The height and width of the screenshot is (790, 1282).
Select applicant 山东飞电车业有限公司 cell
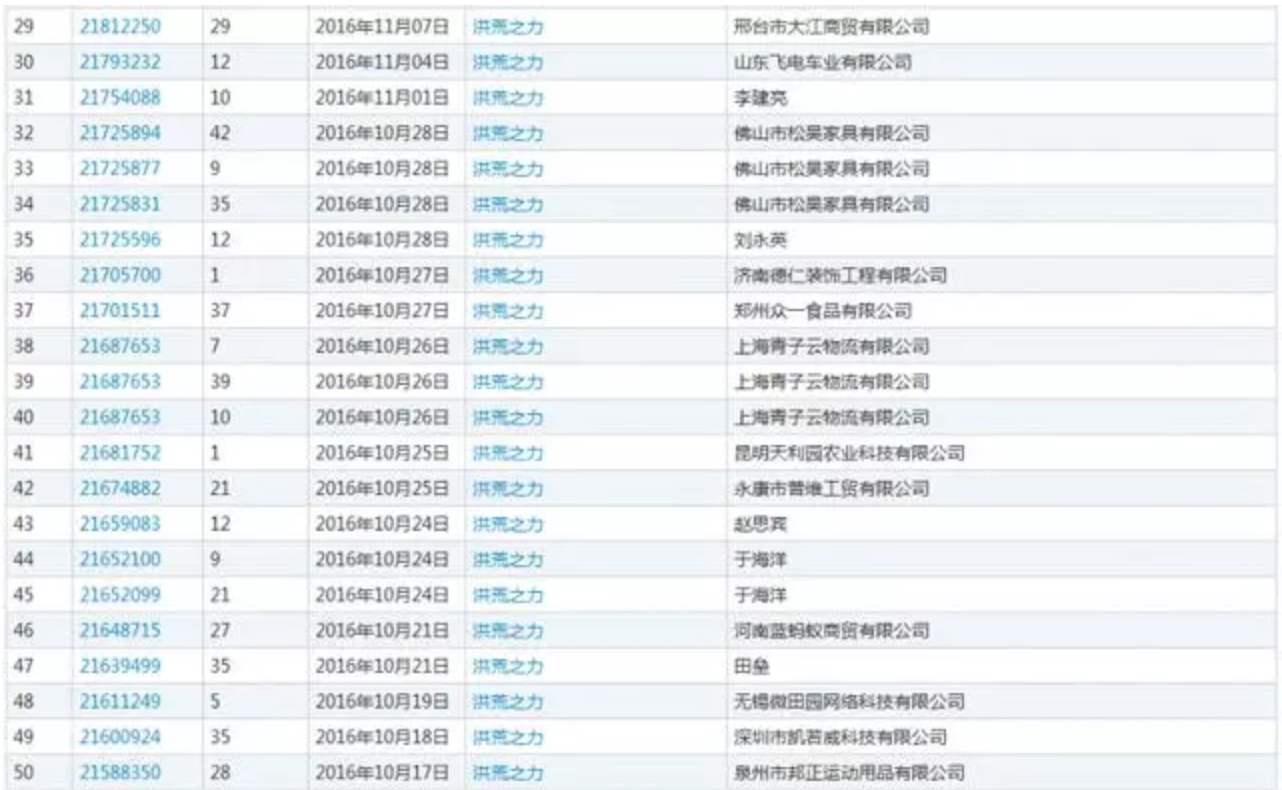(x=822, y=62)
